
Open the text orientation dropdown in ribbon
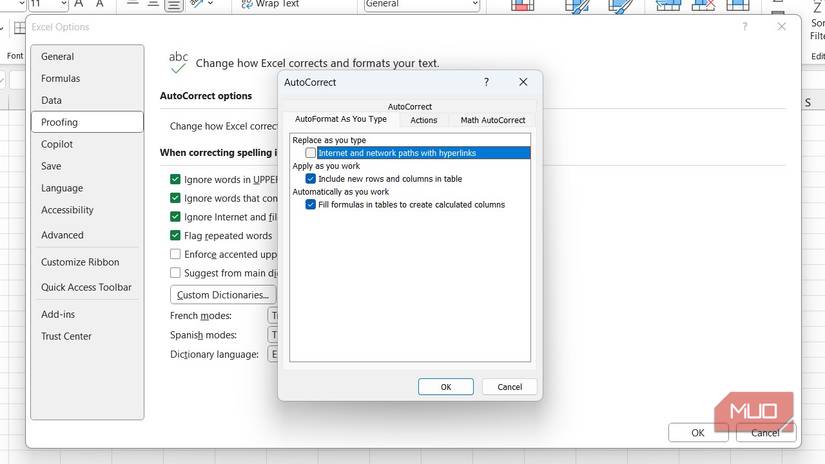pos(210,4)
